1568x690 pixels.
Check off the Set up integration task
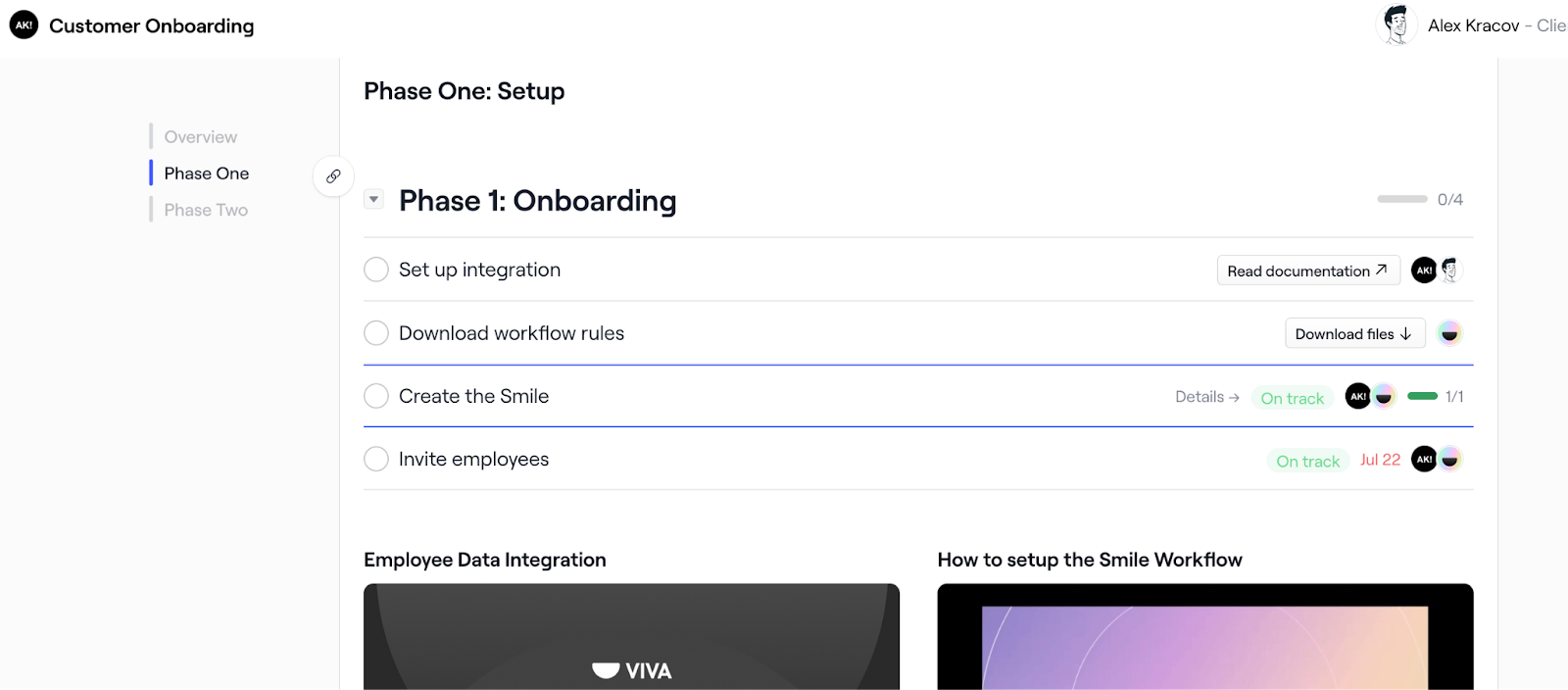pyautogui.click(x=375, y=270)
